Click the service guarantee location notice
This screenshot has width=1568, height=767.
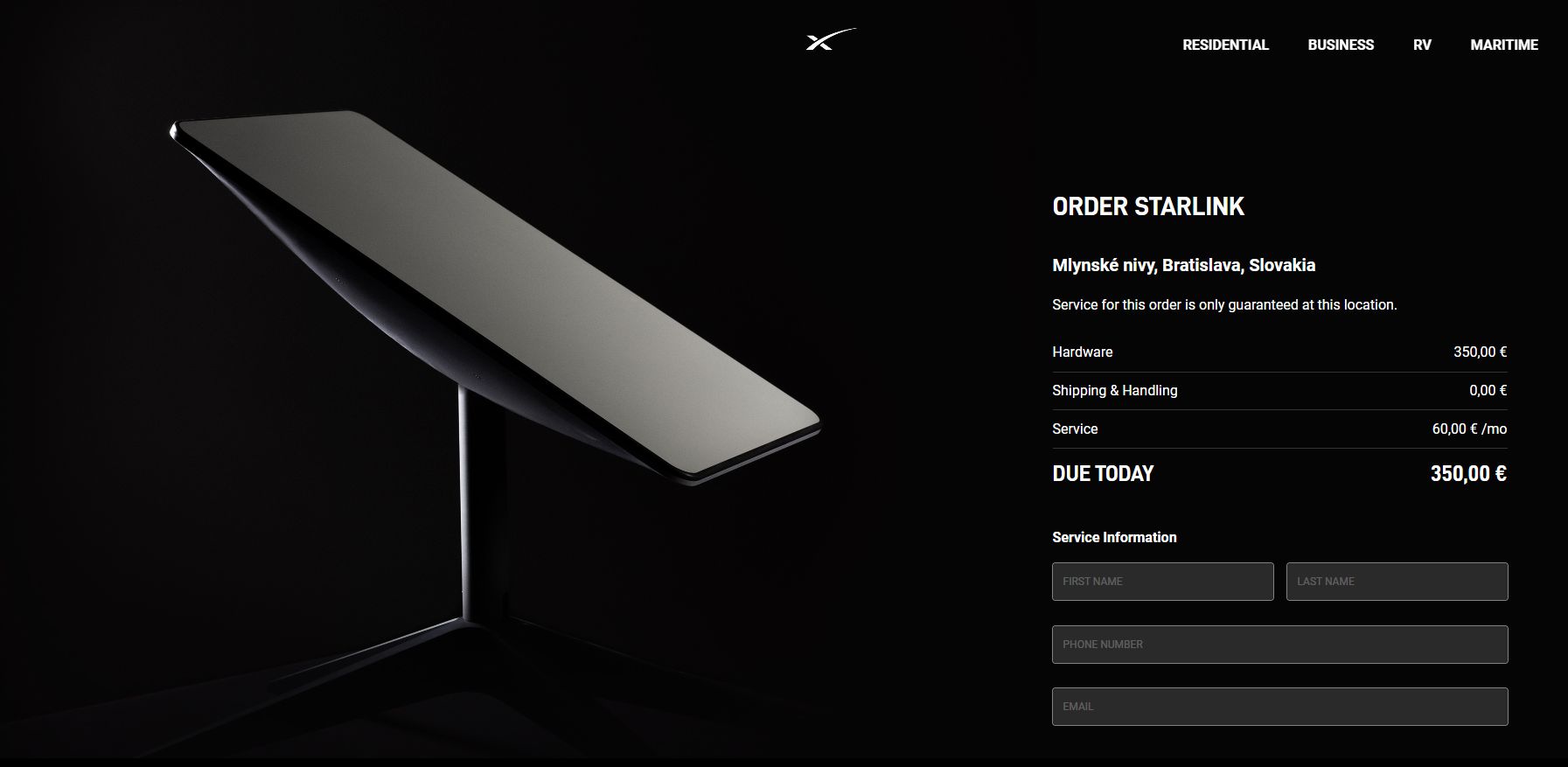[x=1224, y=304]
